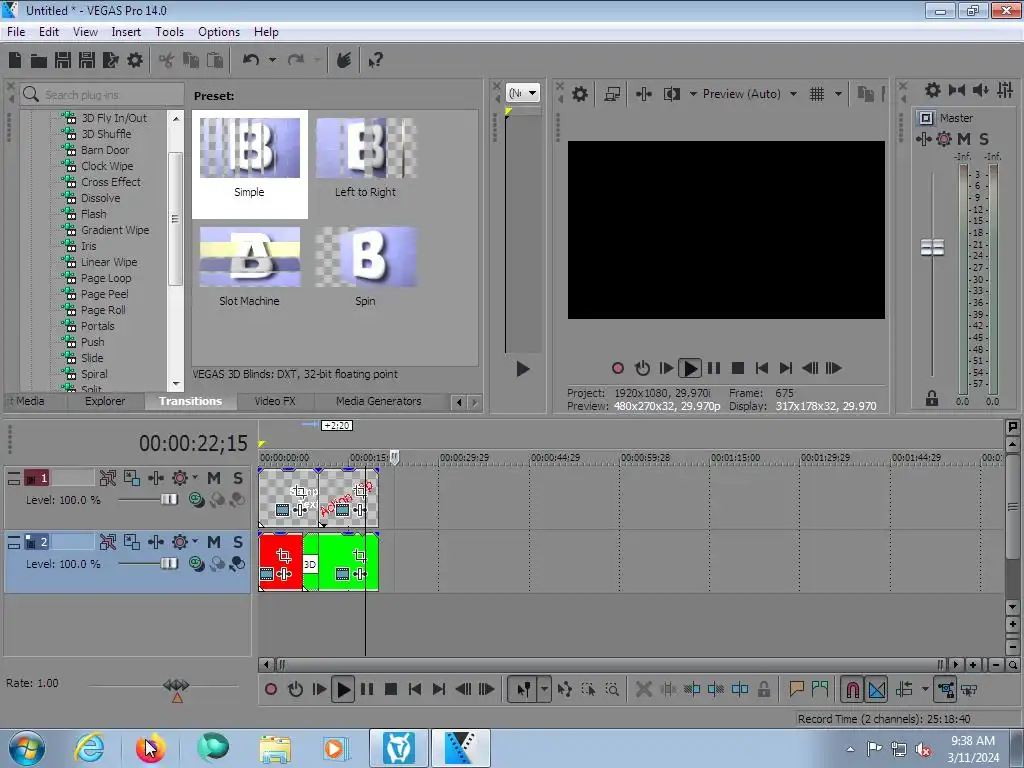Click the Dim Output speaker icon
Image resolution: width=1024 pixels, height=768 pixels.
[x=980, y=90]
